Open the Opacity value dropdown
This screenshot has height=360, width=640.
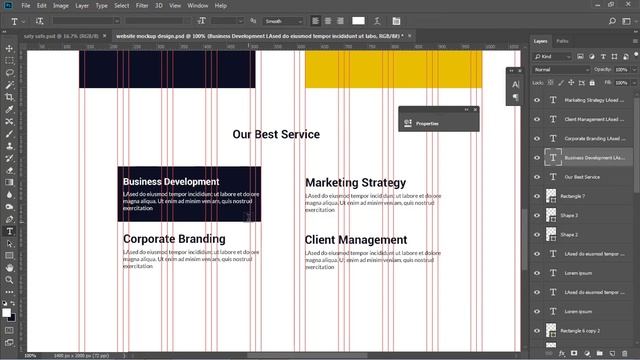click(x=634, y=70)
